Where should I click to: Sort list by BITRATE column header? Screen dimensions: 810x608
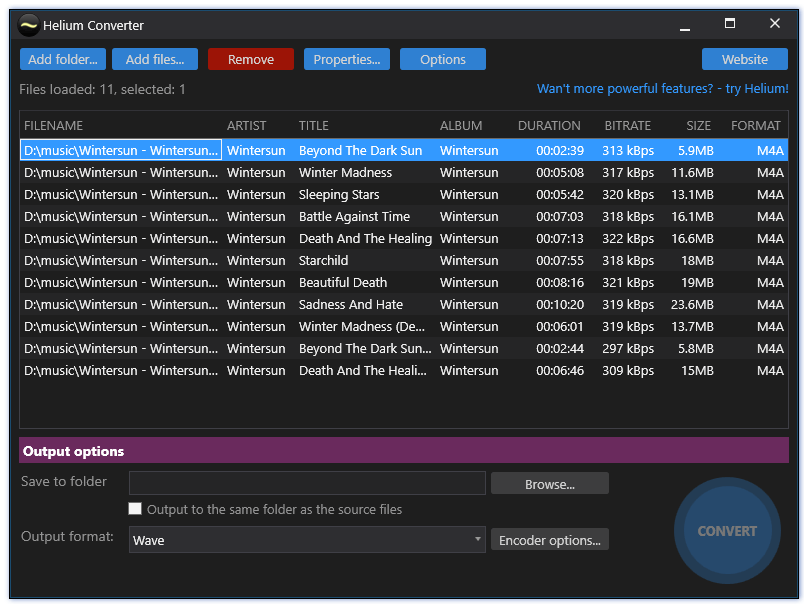coord(628,126)
